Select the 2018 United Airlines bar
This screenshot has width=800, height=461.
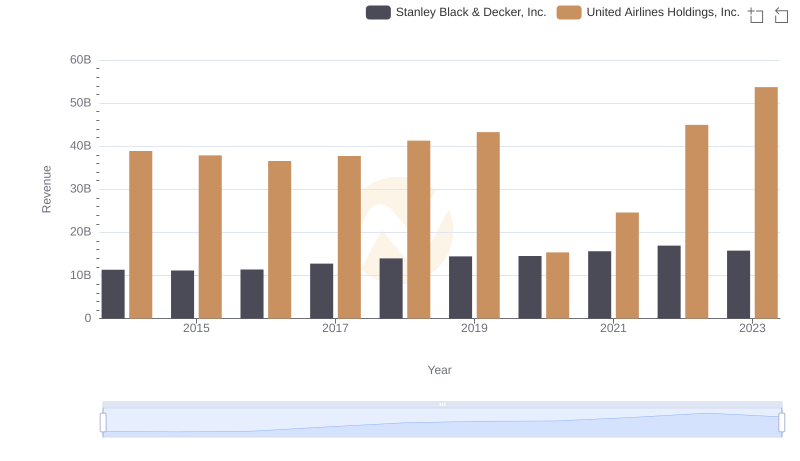point(419,229)
